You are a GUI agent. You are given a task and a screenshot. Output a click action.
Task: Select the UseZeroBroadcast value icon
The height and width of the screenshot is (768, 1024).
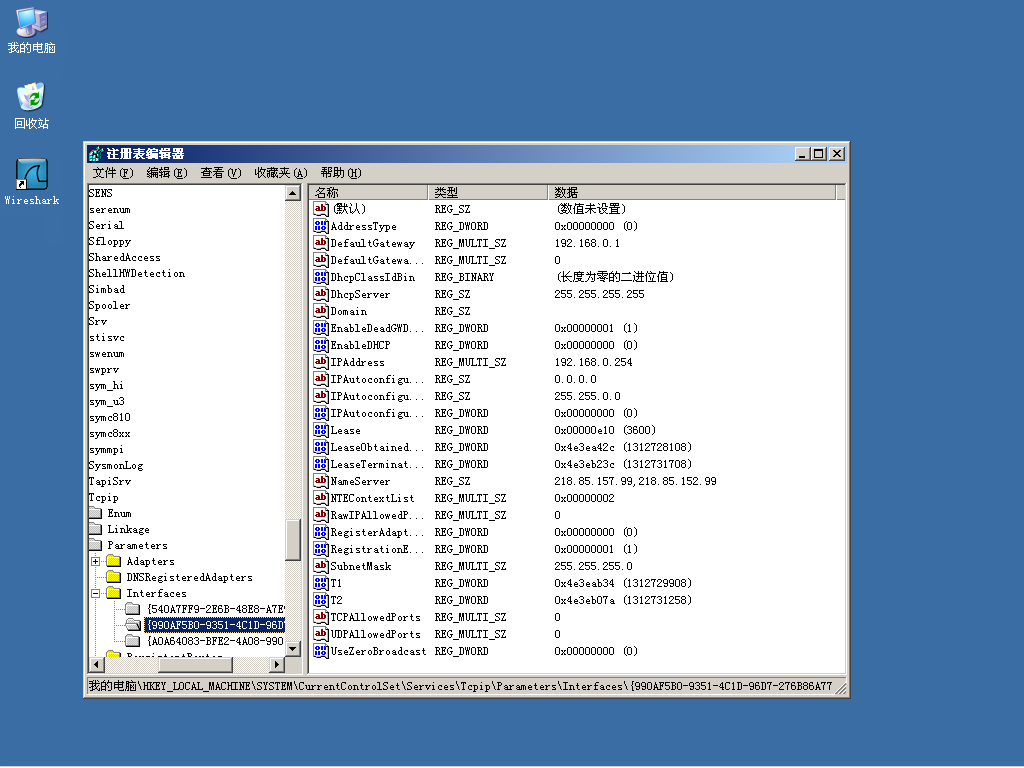click(321, 650)
